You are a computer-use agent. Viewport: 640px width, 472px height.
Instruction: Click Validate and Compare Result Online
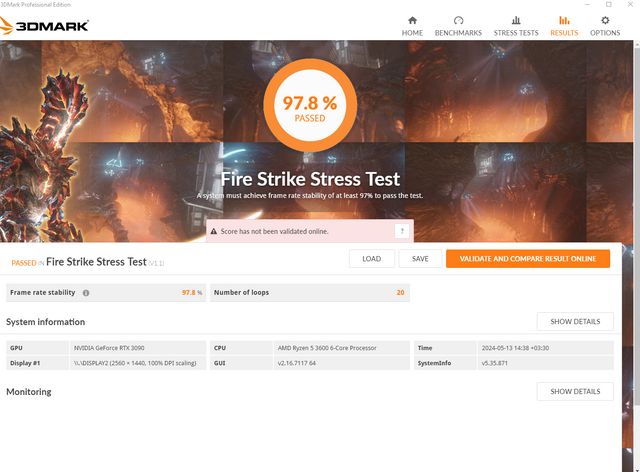pyautogui.click(x=527, y=259)
